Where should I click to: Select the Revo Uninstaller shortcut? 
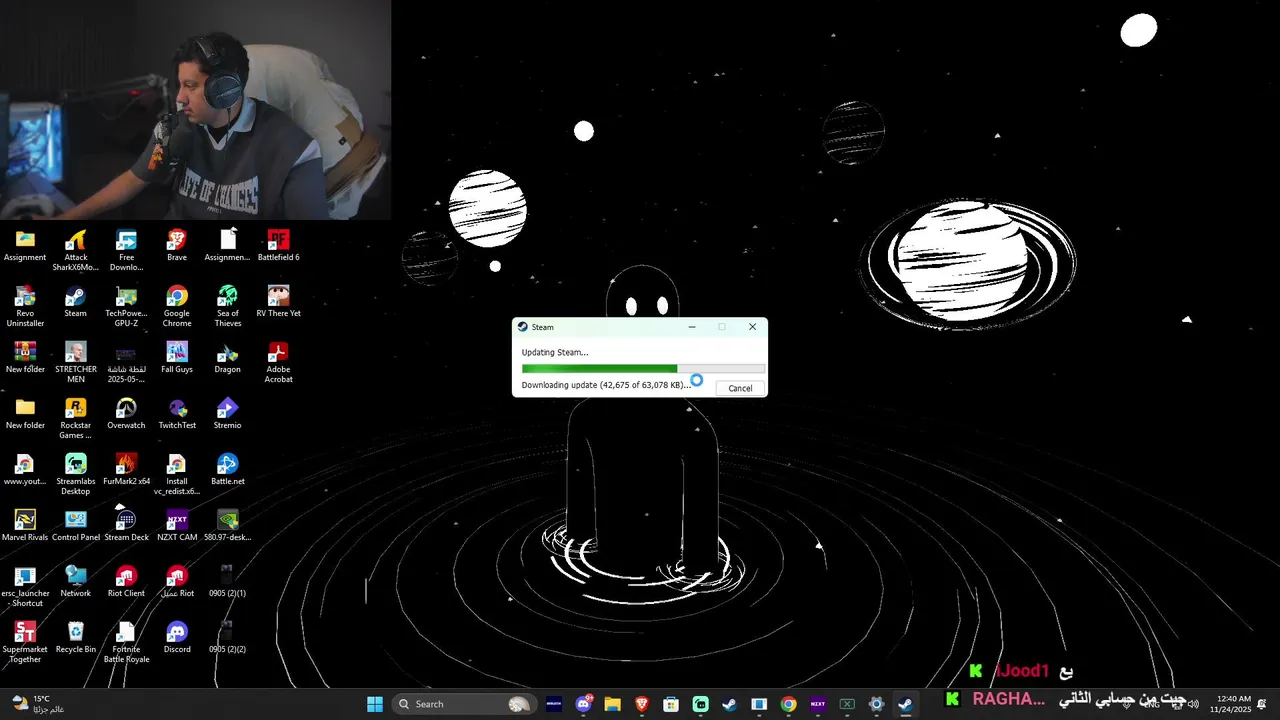pyautogui.click(x=25, y=306)
